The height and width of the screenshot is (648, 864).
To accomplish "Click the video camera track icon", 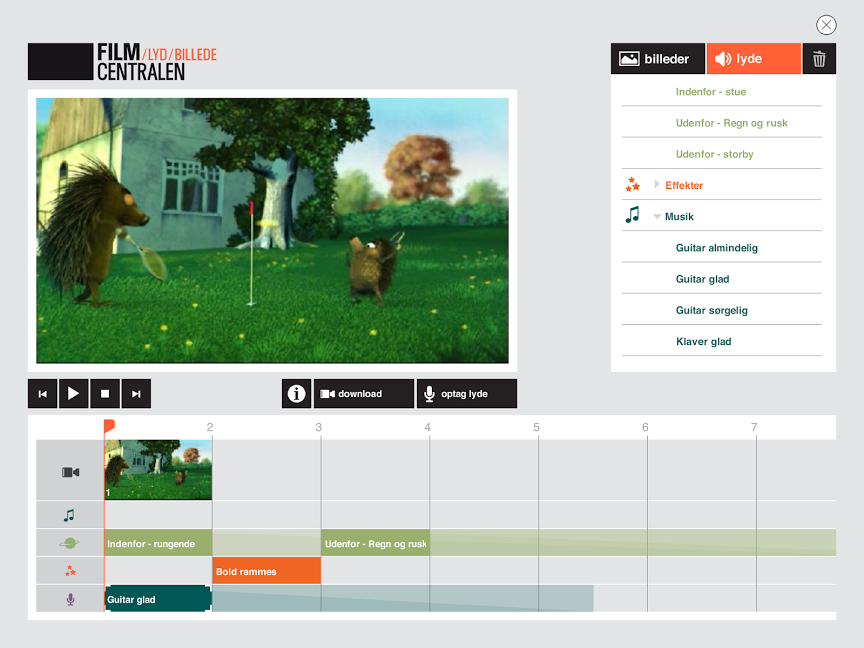I will pyautogui.click(x=71, y=472).
